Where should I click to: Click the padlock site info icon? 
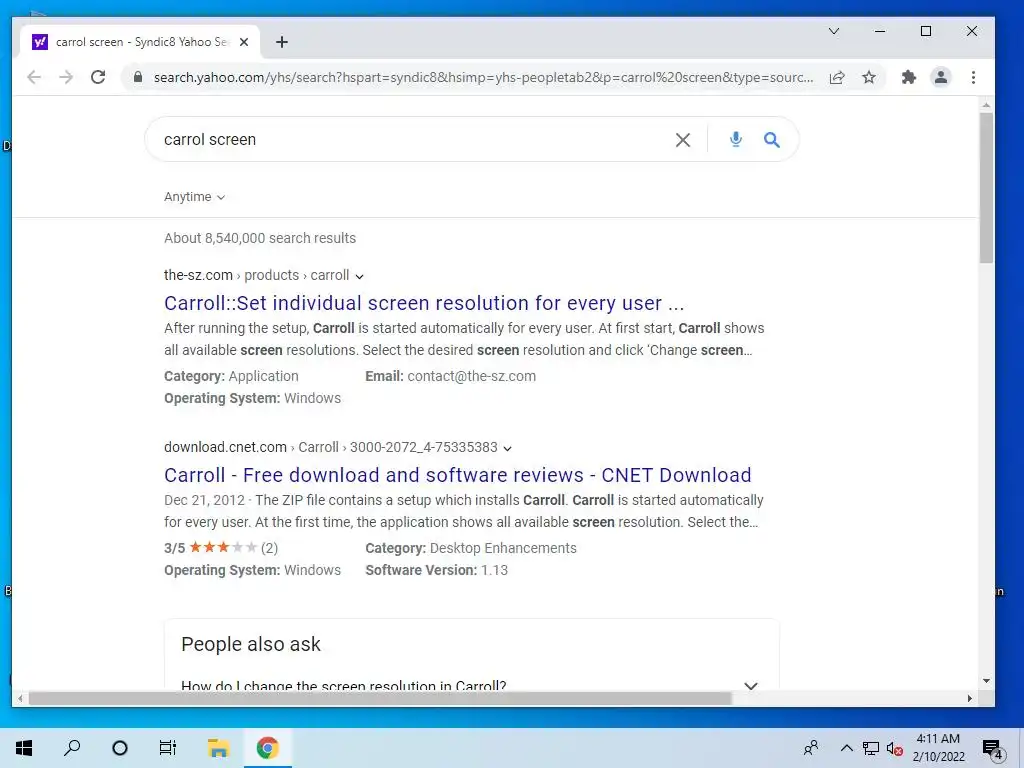tap(138, 77)
